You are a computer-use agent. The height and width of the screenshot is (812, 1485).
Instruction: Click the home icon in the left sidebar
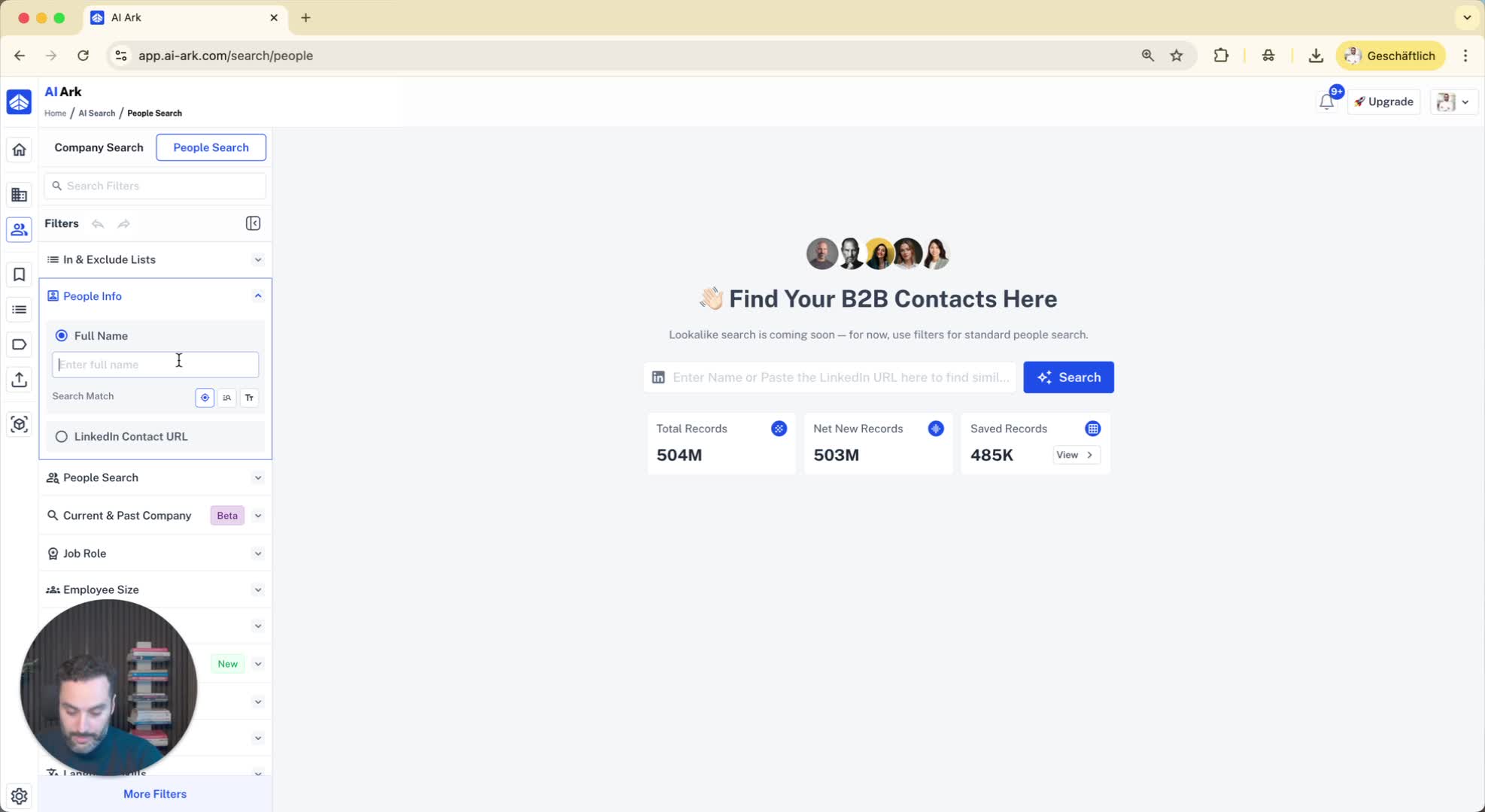(x=20, y=150)
